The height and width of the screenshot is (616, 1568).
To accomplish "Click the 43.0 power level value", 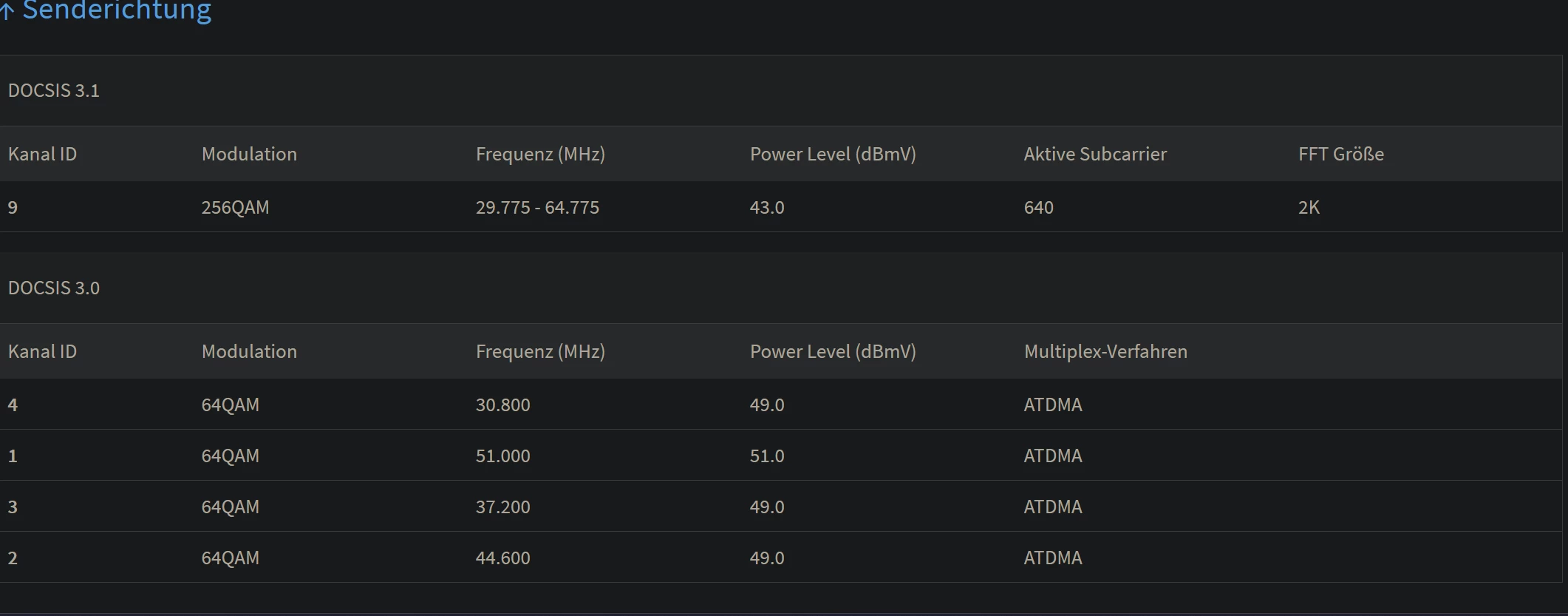I will tap(767, 207).
